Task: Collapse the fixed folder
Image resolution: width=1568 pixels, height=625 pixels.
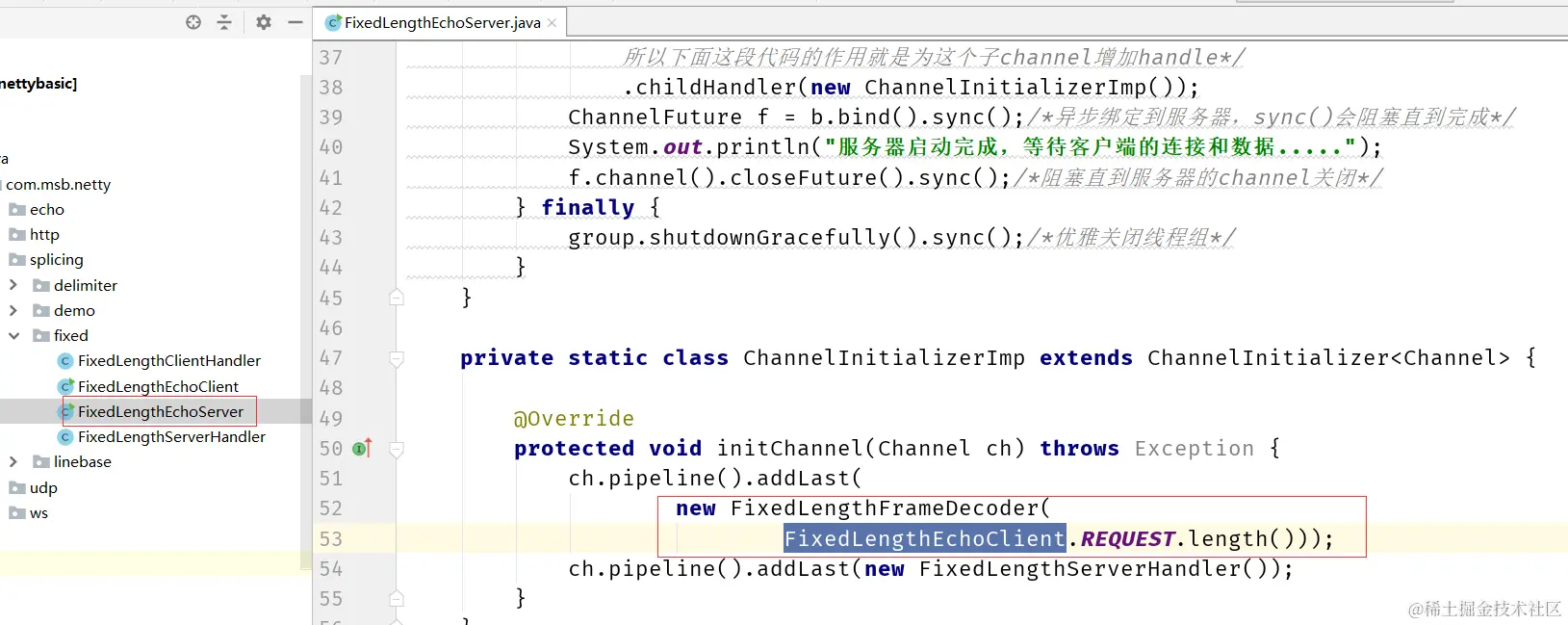Action: coord(13,335)
